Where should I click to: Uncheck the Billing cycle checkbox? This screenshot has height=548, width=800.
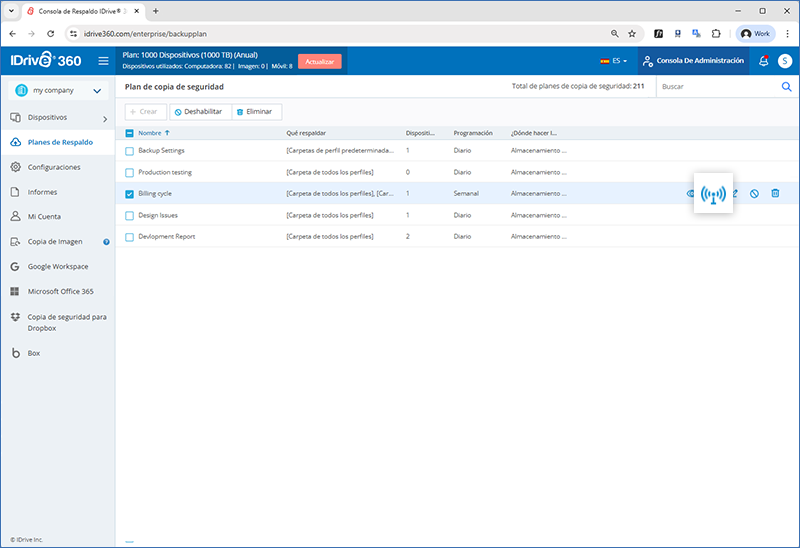tap(129, 194)
